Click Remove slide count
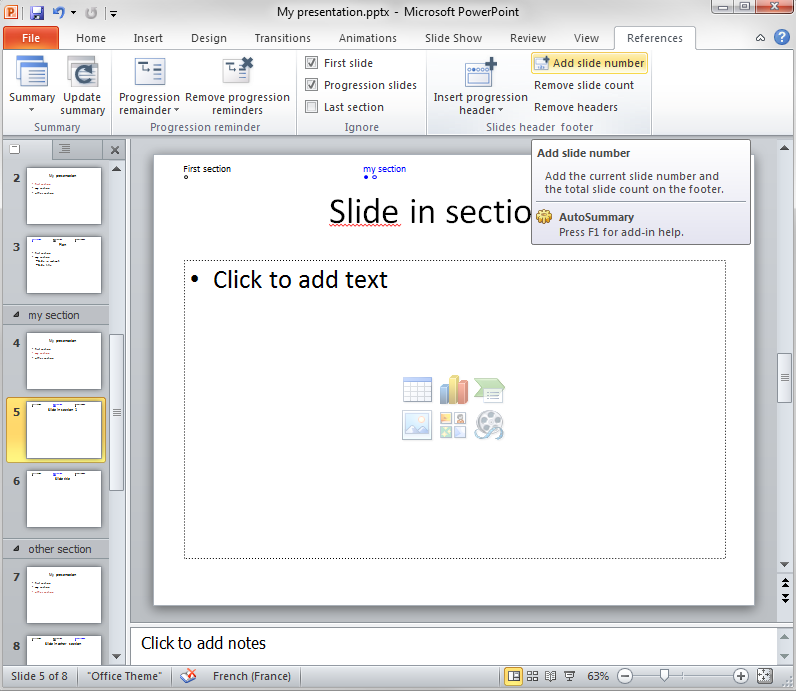Screen dimensions: 796x691 click(x=584, y=85)
